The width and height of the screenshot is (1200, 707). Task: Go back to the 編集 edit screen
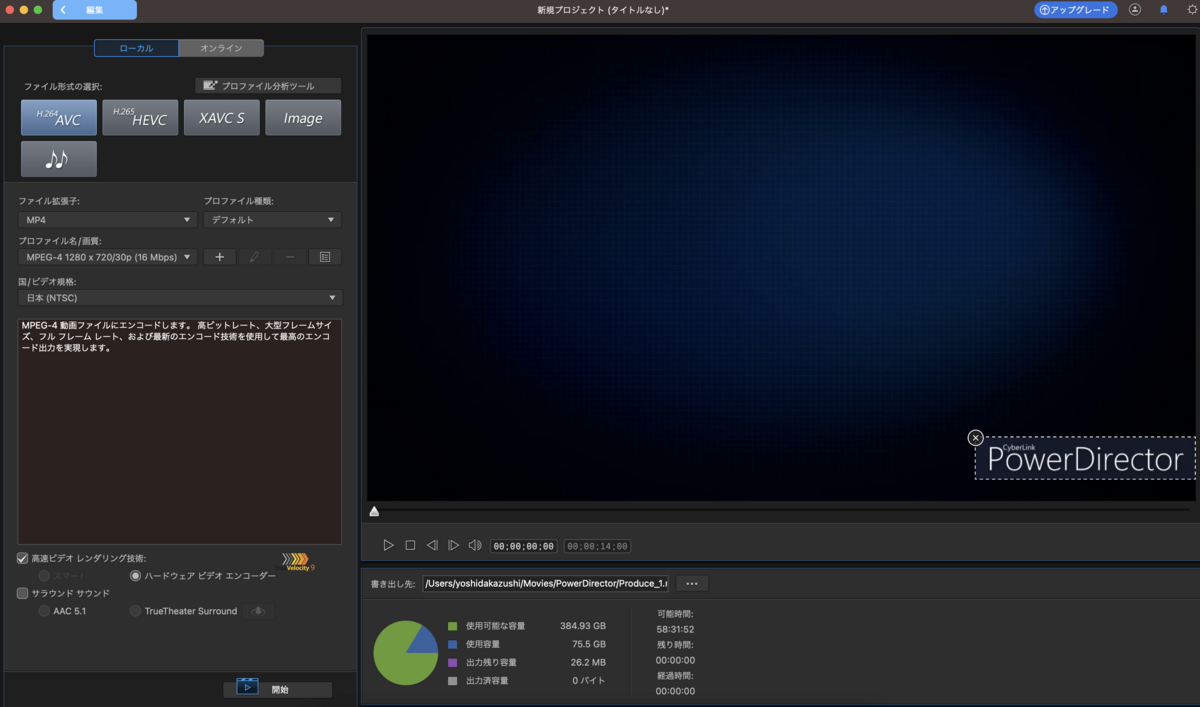(95, 10)
